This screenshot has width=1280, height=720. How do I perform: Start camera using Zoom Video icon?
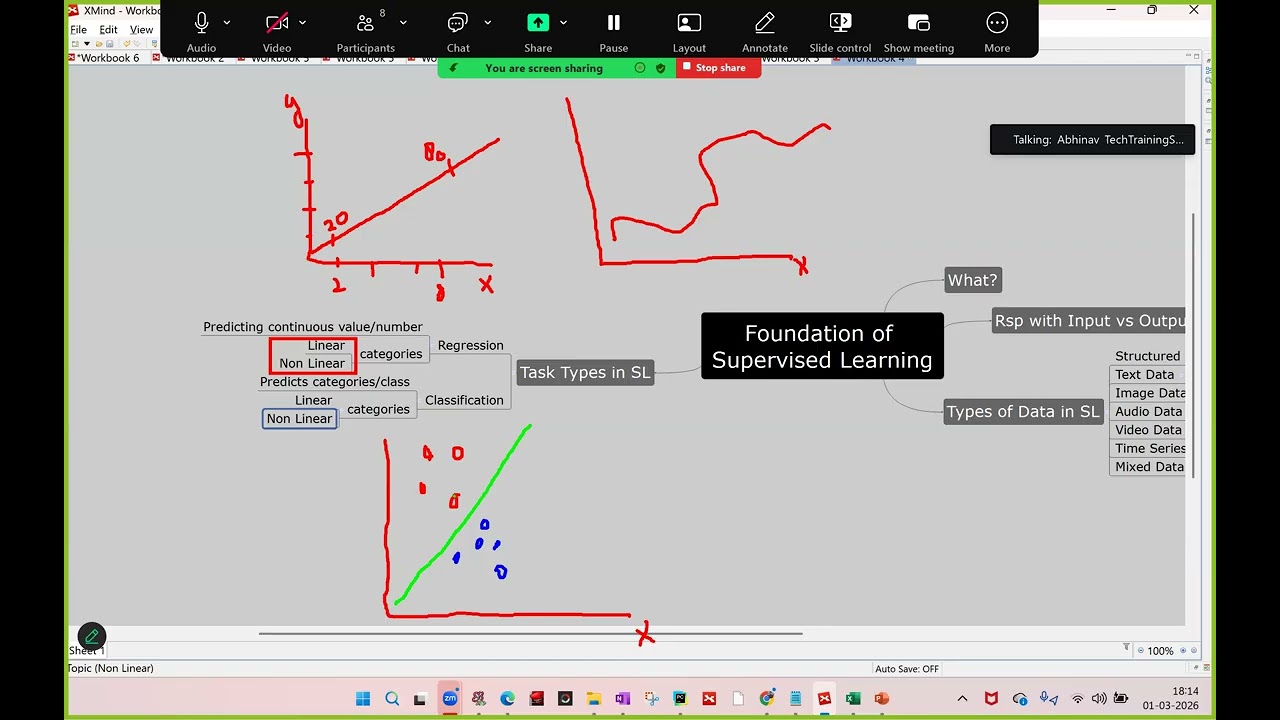277,23
